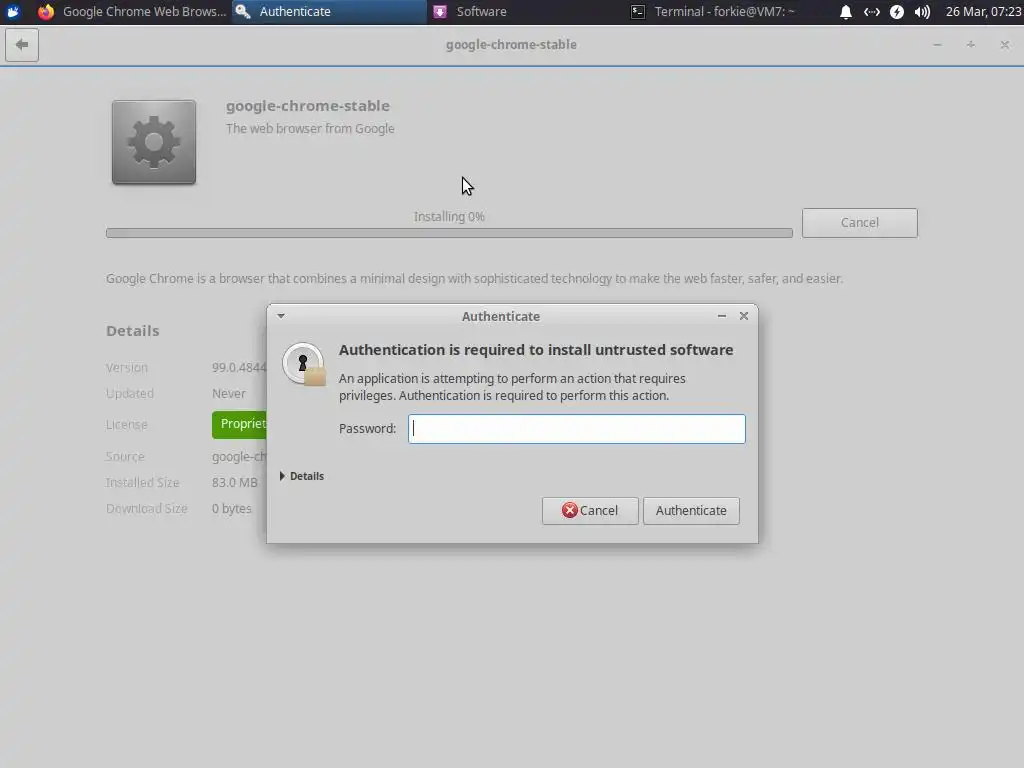Viewport: 1024px width, 768px height.
Task: Click the Firefox icon in the taskbar
Action: (46, 12)
